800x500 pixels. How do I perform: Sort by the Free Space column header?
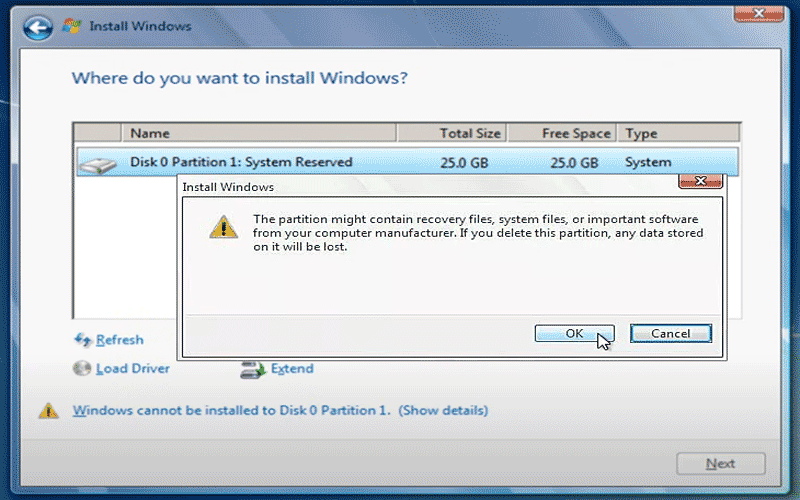[562, 133]
